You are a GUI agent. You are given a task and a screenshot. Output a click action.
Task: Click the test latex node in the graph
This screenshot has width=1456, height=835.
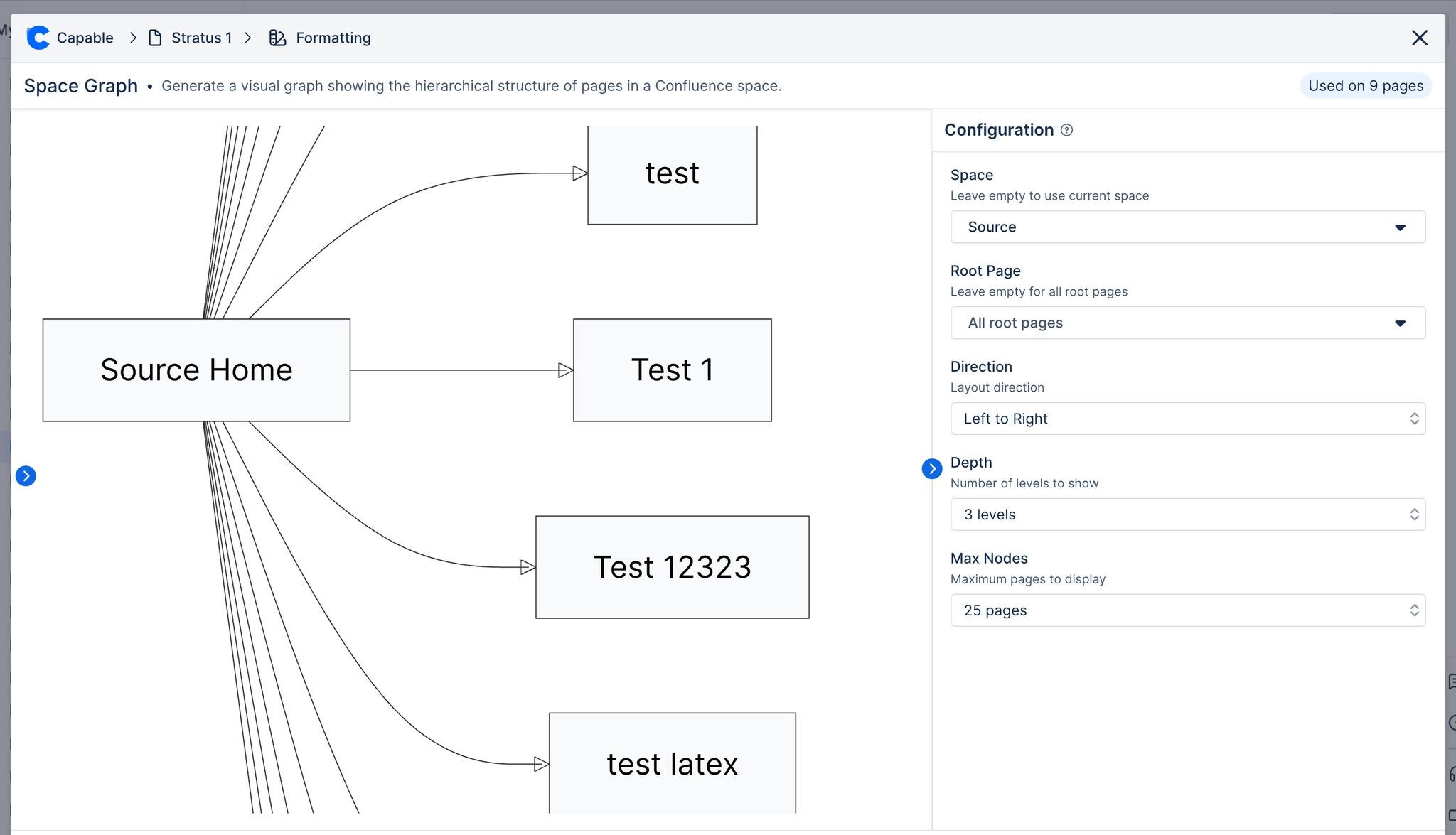(x=671, y=763)
